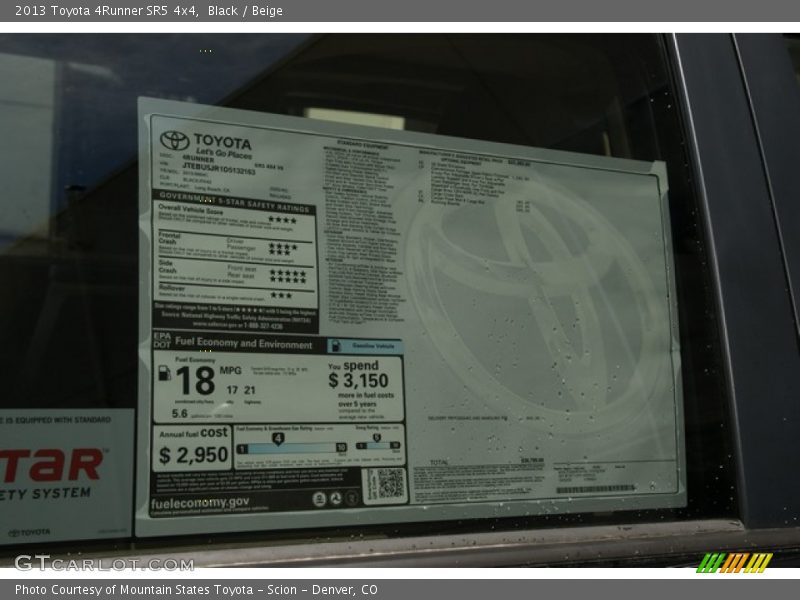Click the Toyota emblem logo on the sticker
The width and height of the screenshot is (800, 600).
174,140
